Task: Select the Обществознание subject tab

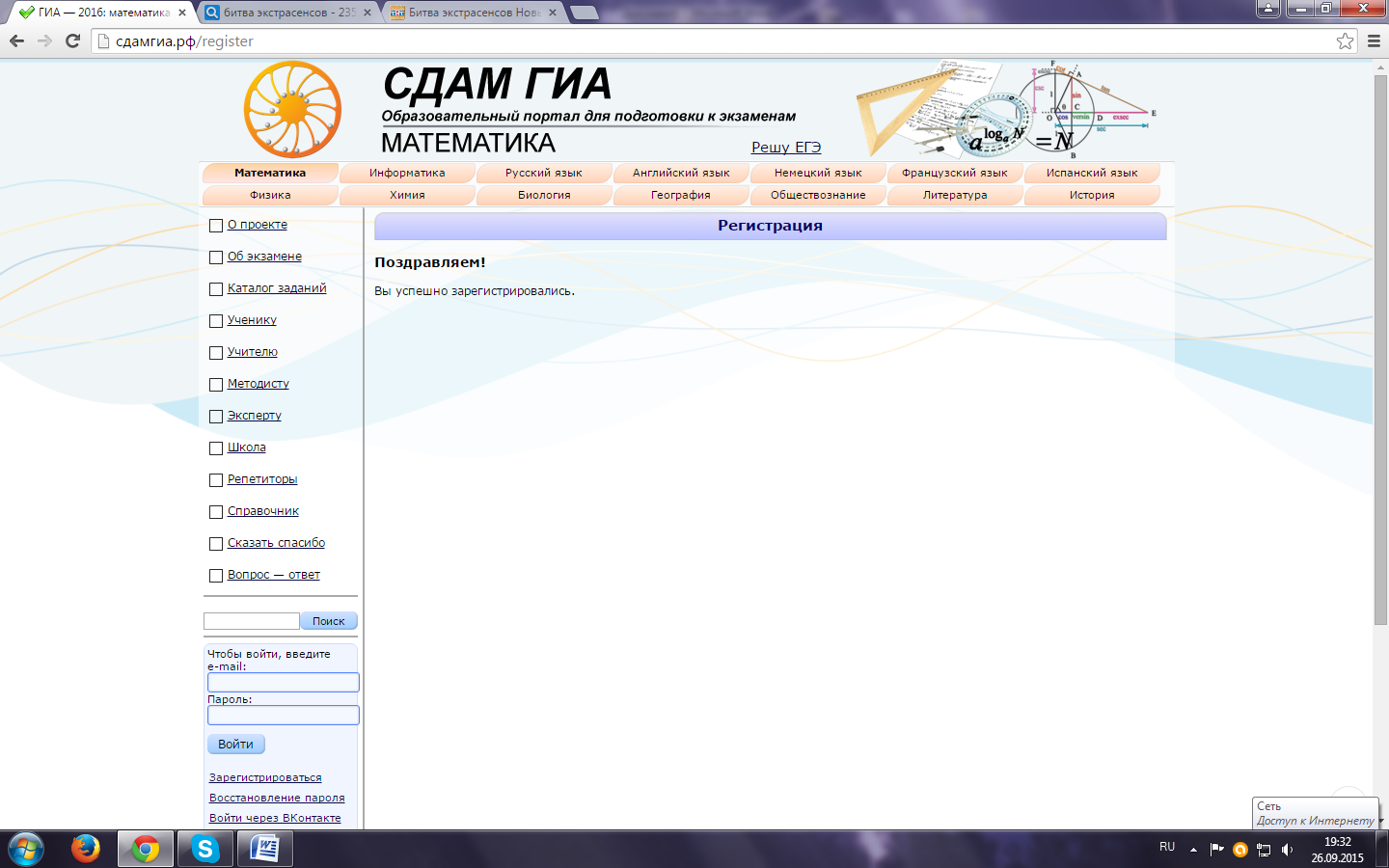Action: point(818,195)
